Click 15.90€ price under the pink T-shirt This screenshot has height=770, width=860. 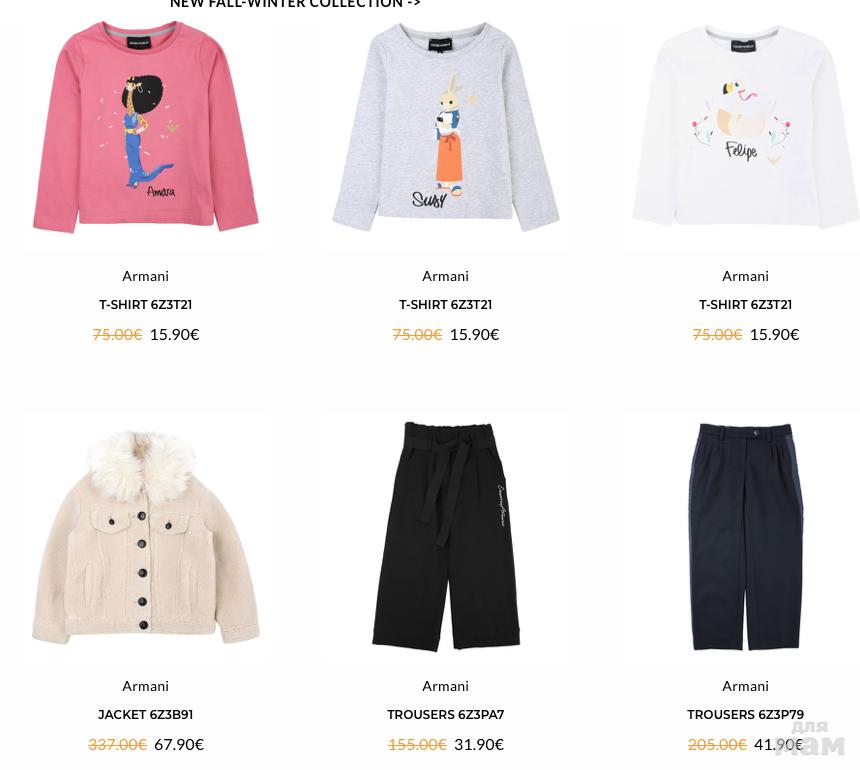pos(174,334)
